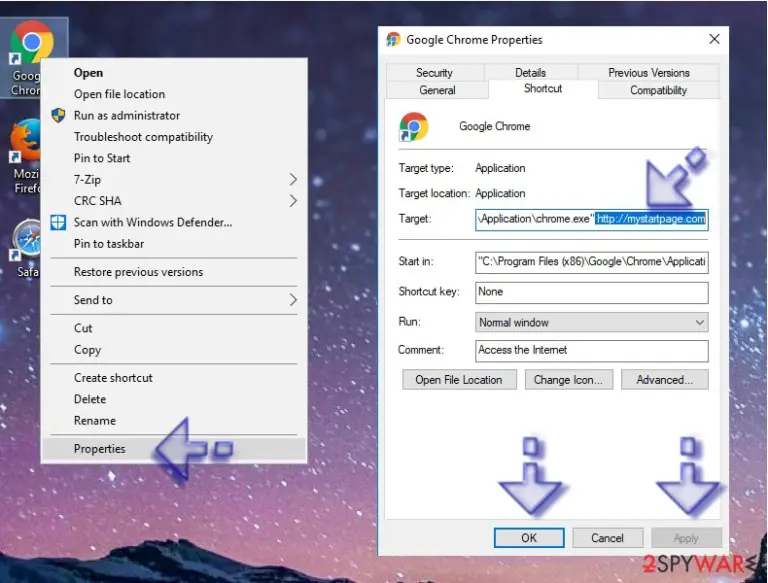The image size is (768, 583).
Task: Open the CRC SHA submenu
Action: click(x=174, y=201)
